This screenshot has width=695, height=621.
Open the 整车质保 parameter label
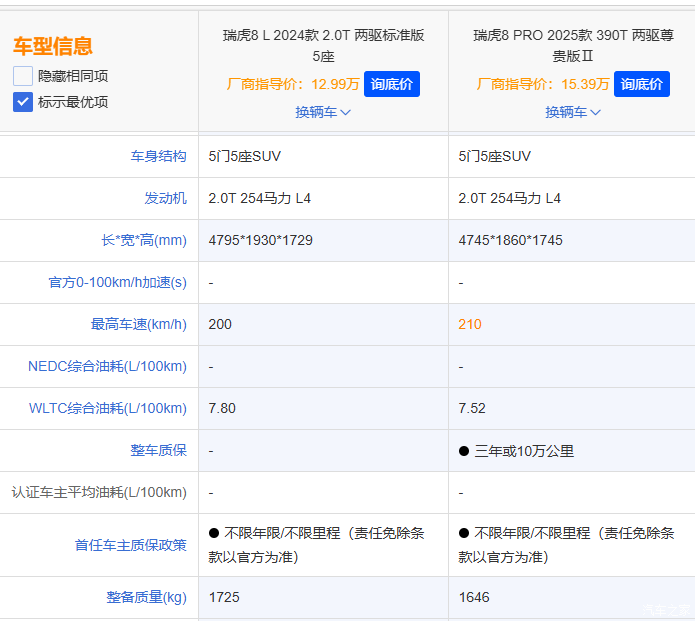[158, 450]
